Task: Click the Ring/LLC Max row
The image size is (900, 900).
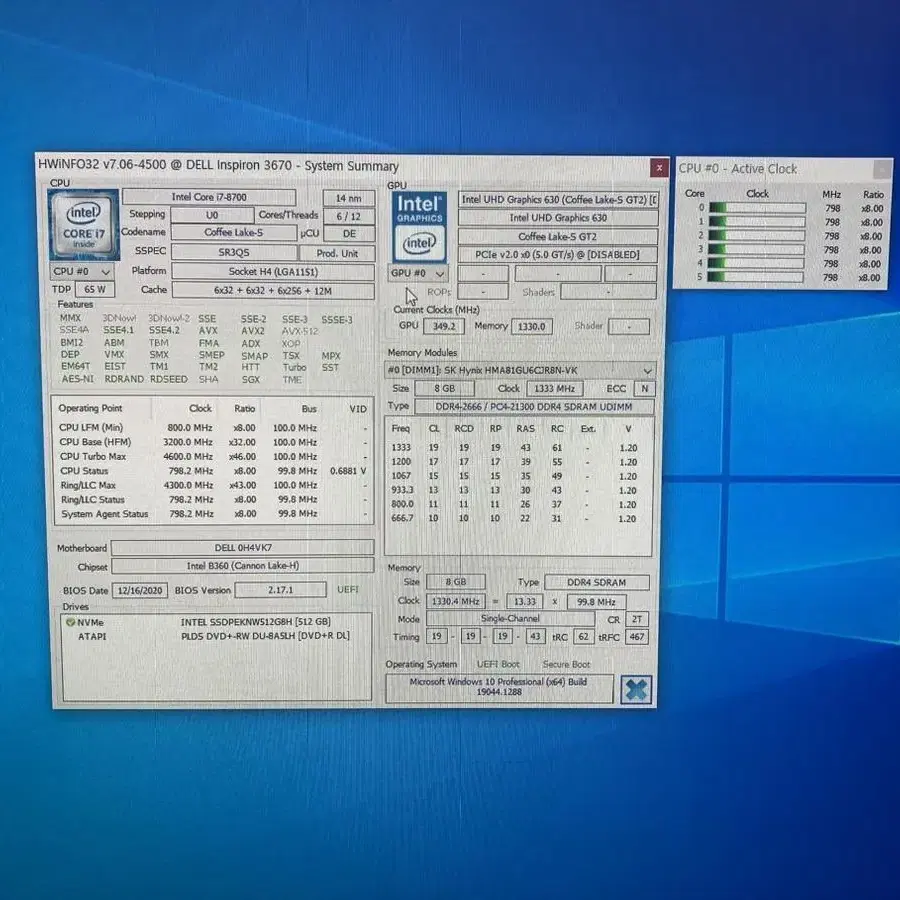Action: click(x=213, y=485)
